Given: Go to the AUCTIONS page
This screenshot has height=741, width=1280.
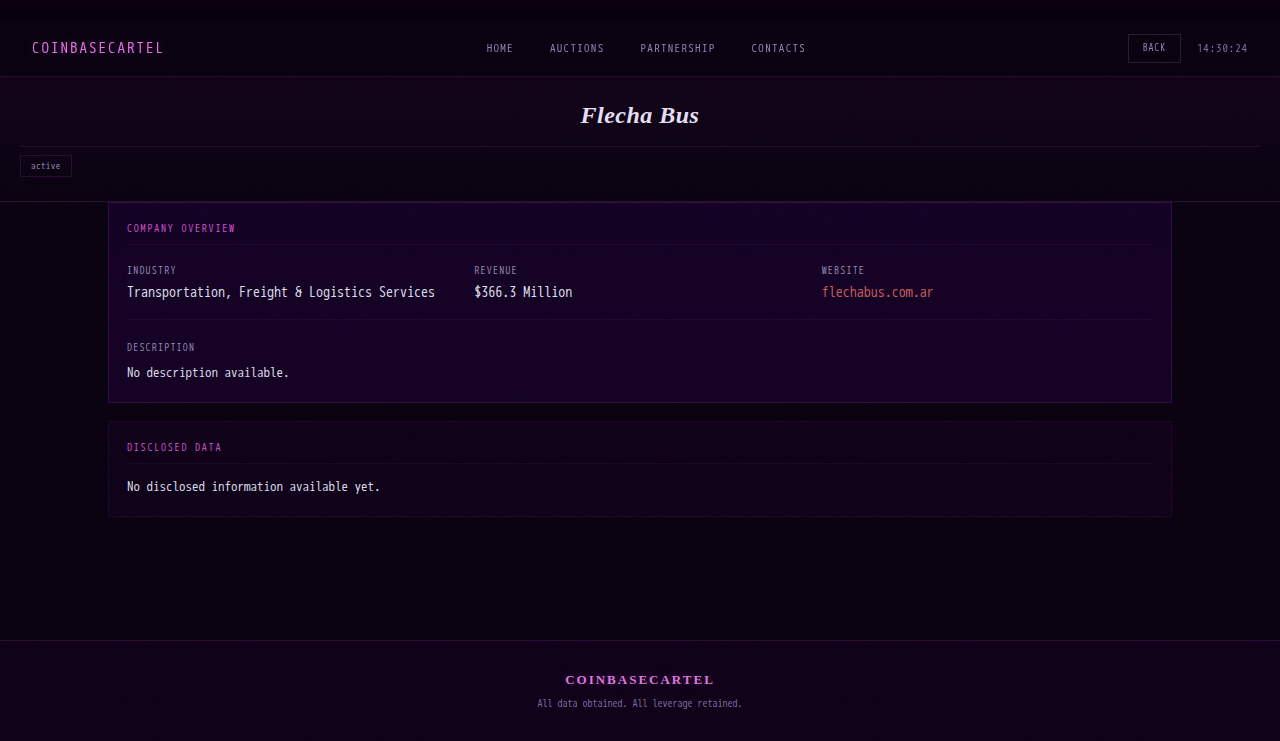Looking at the screenshot, I should pos(577,48).
